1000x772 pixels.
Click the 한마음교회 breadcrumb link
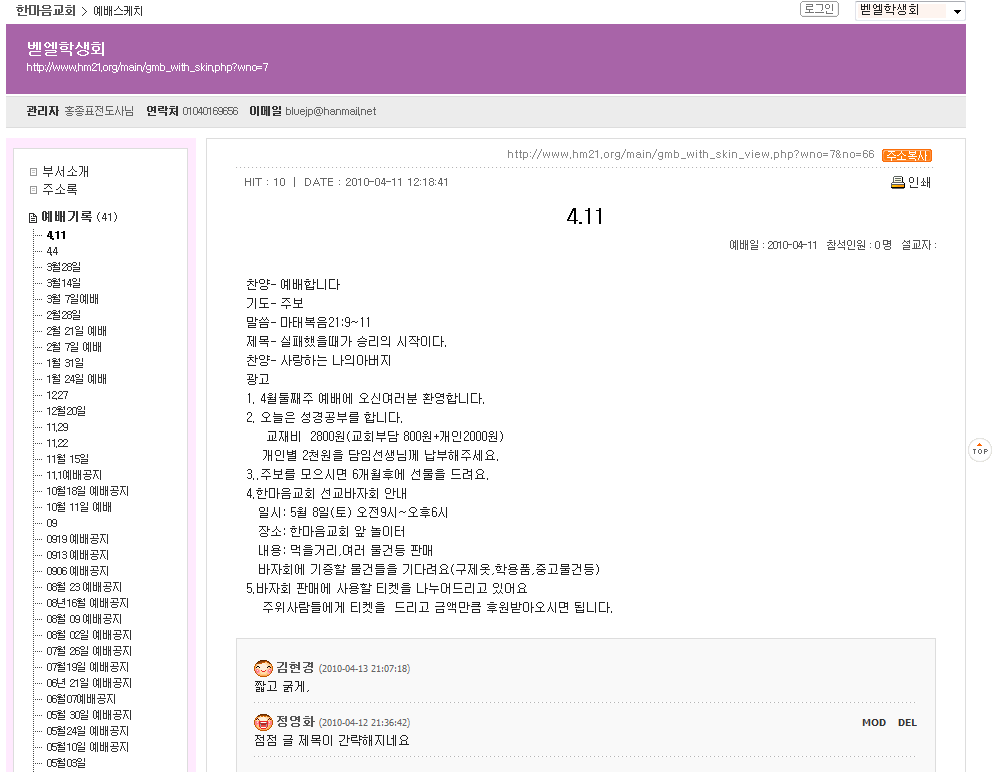coord(45,11)
